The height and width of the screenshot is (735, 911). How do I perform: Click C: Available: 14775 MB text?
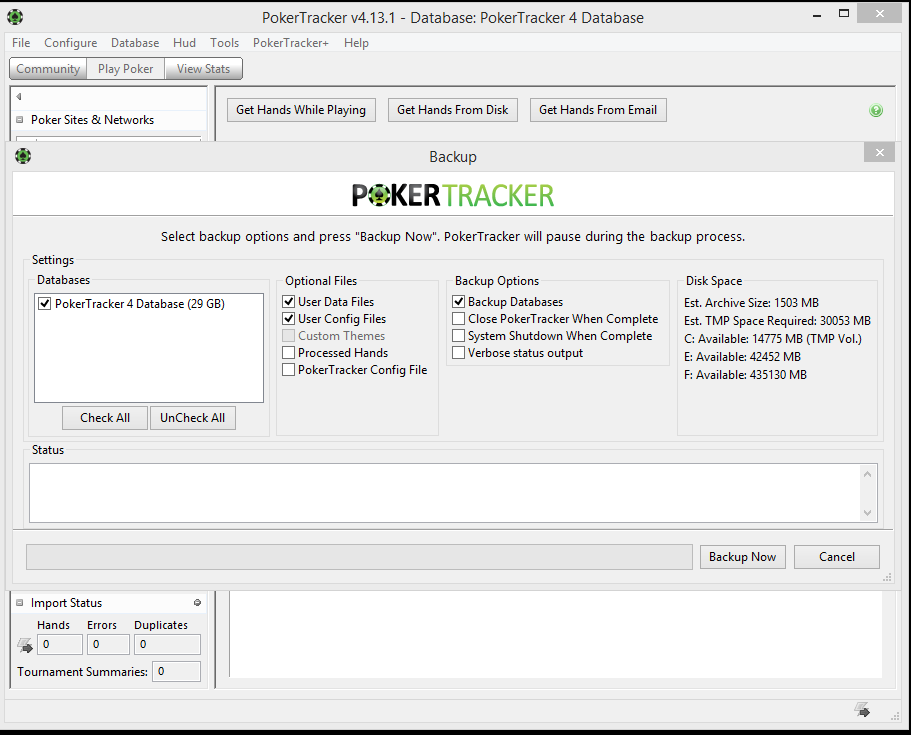(x=773, y=339)
